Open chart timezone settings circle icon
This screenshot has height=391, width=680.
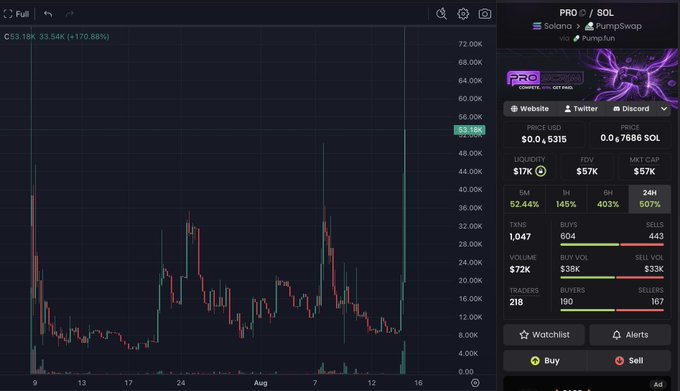475,383
